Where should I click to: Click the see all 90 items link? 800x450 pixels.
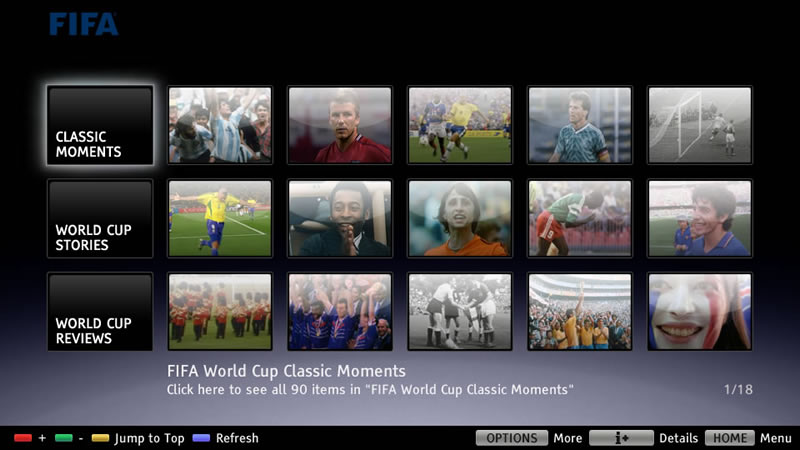[370, 389]
